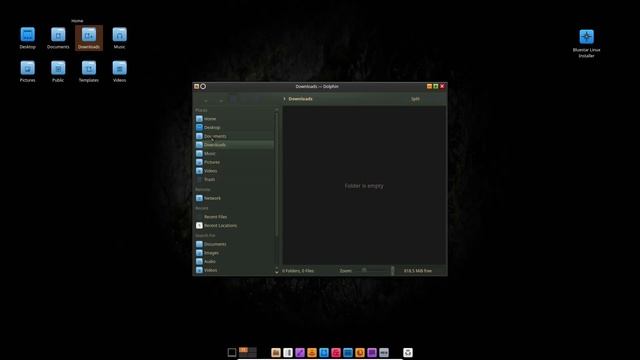Expand breadcrumb arrow before Downloads

point(284,99)
